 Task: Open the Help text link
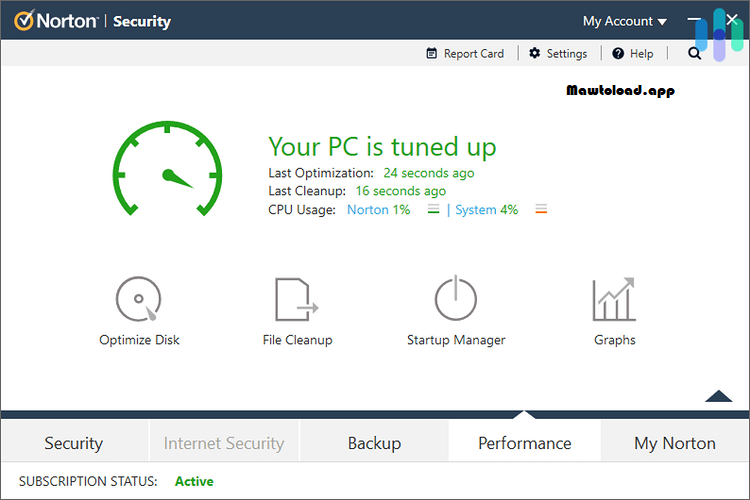coord(641,54)
